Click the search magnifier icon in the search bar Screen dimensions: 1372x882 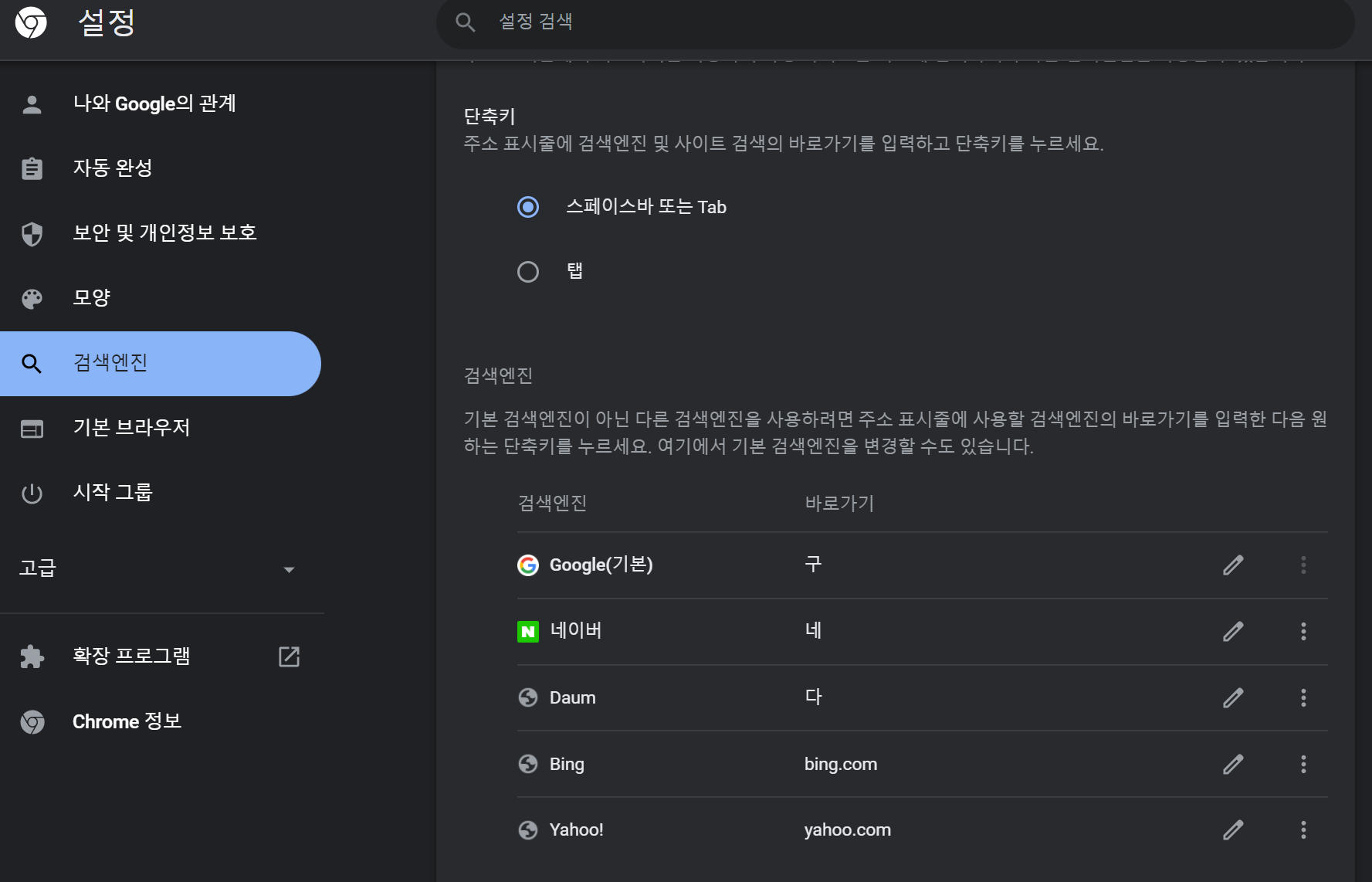click(x=465, y=22)
